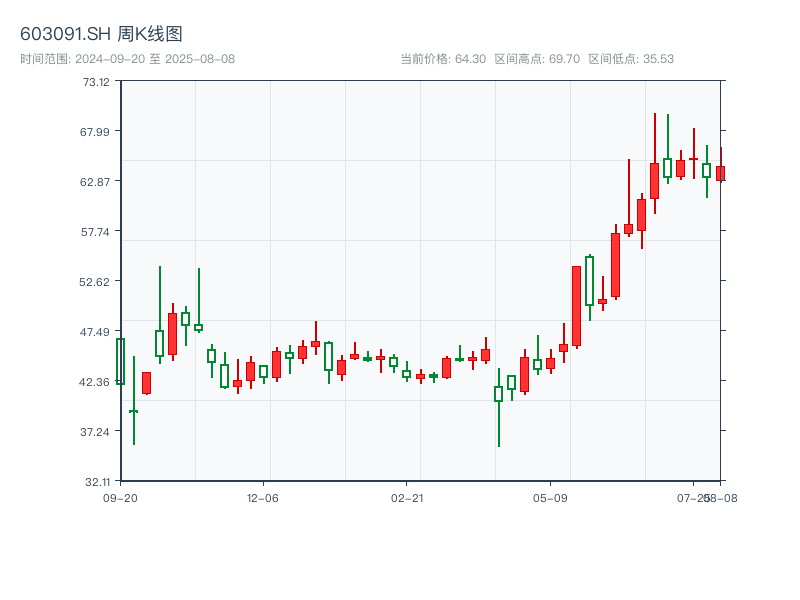The width and height of the screenshot is (800, 600).
Task: Click the y-axis value 32.11
Action: pos(97,482)
